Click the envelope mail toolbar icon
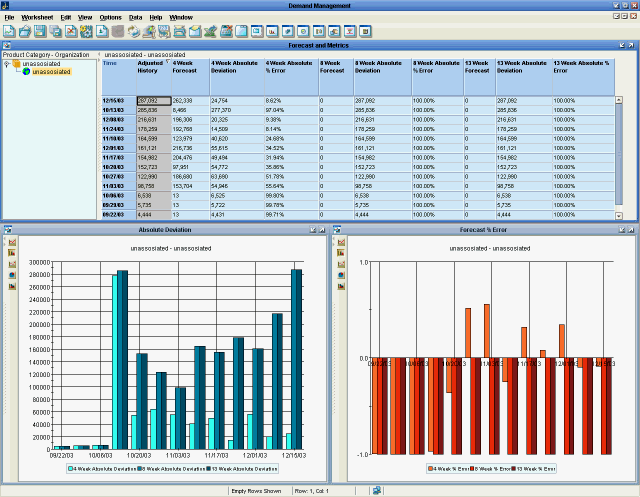Viewport: 640px width, 497px height. [x=195, y=31]
